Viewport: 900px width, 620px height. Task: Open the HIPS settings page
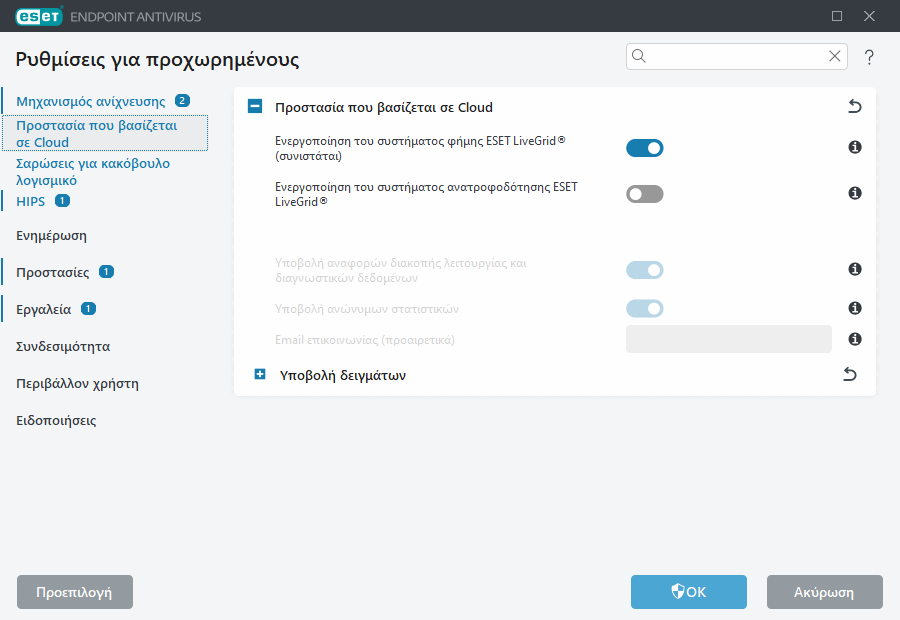click(30, 202)
